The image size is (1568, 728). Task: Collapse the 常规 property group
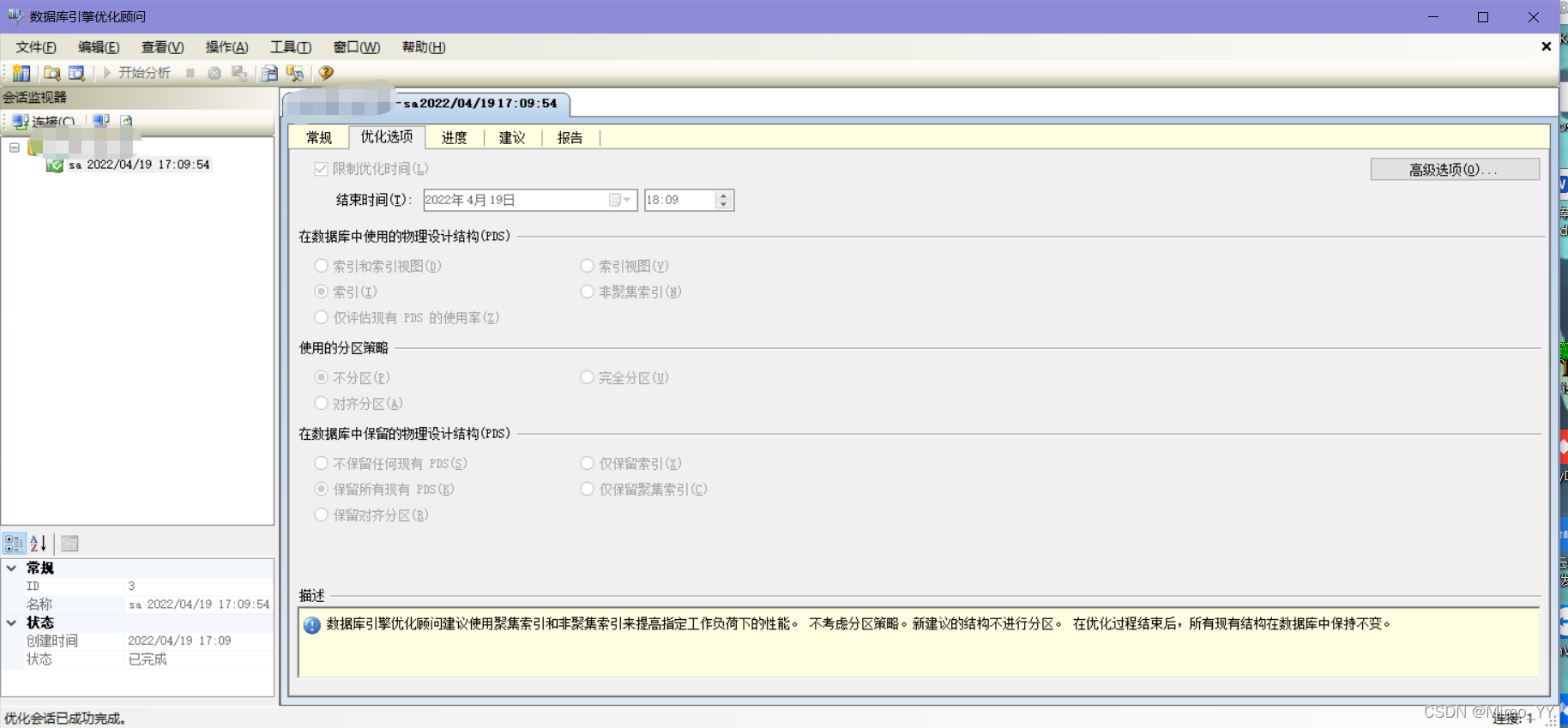click(11, 568)
